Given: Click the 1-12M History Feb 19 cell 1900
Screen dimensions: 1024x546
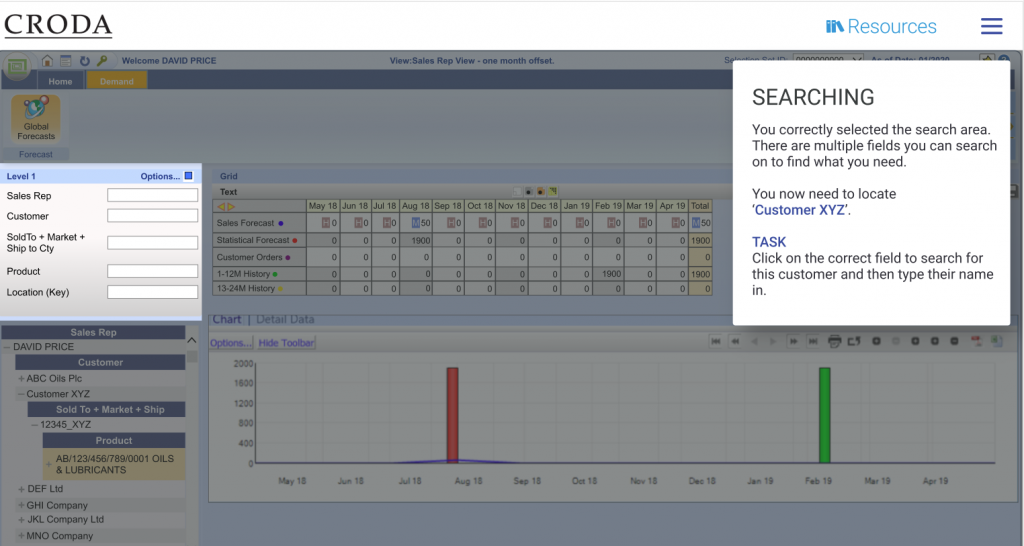Looking at the screenshot, I should [607, 274].
